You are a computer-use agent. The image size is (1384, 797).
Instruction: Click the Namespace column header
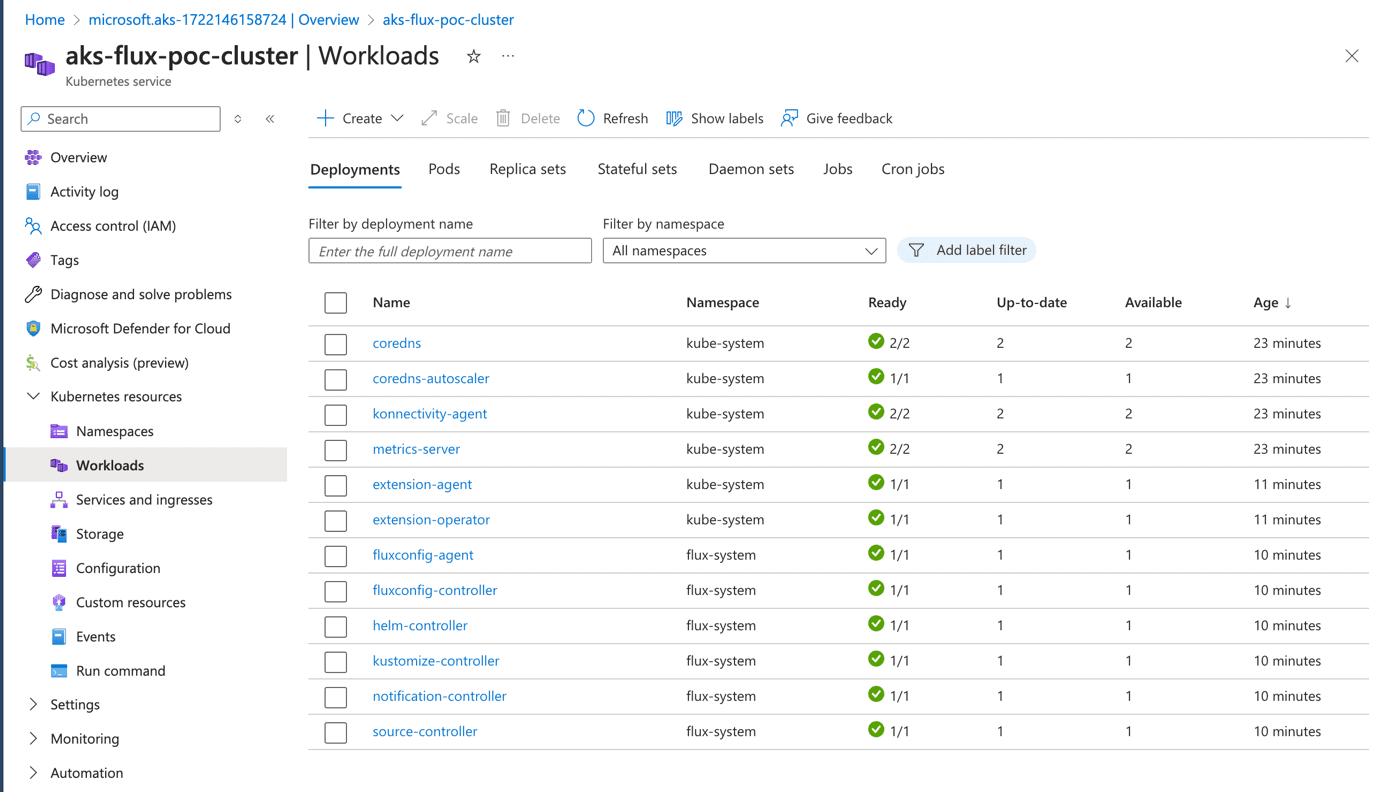point(722,302)
